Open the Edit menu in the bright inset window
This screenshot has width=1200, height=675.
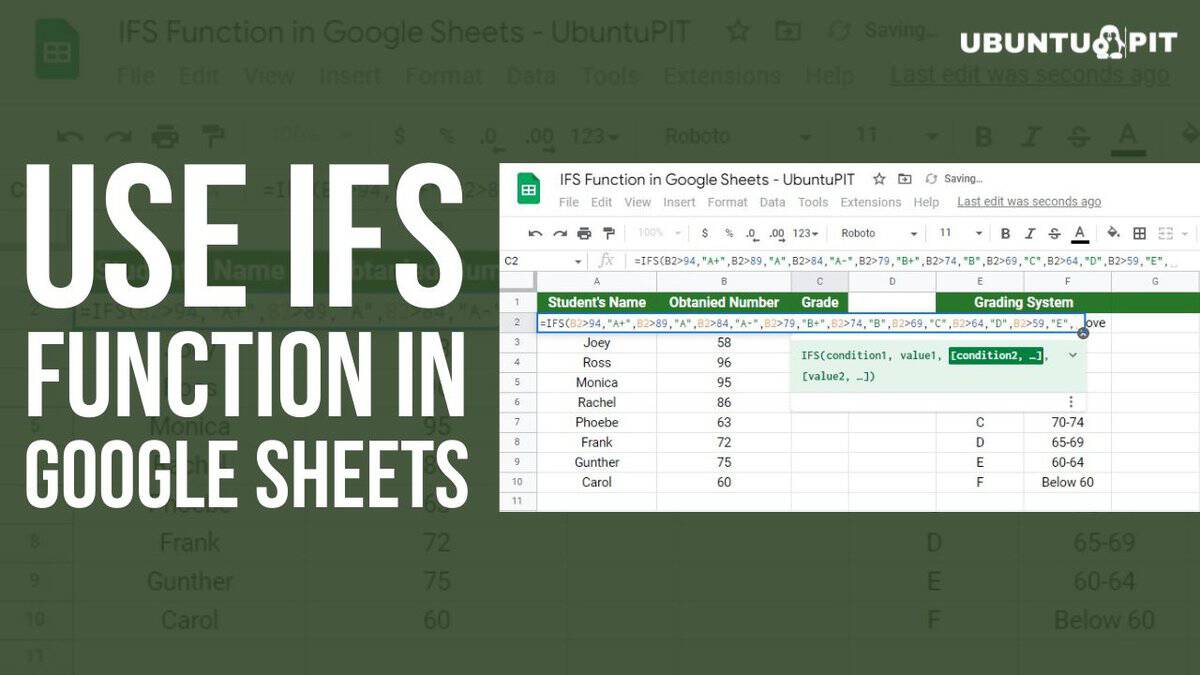tap(601, 202)
